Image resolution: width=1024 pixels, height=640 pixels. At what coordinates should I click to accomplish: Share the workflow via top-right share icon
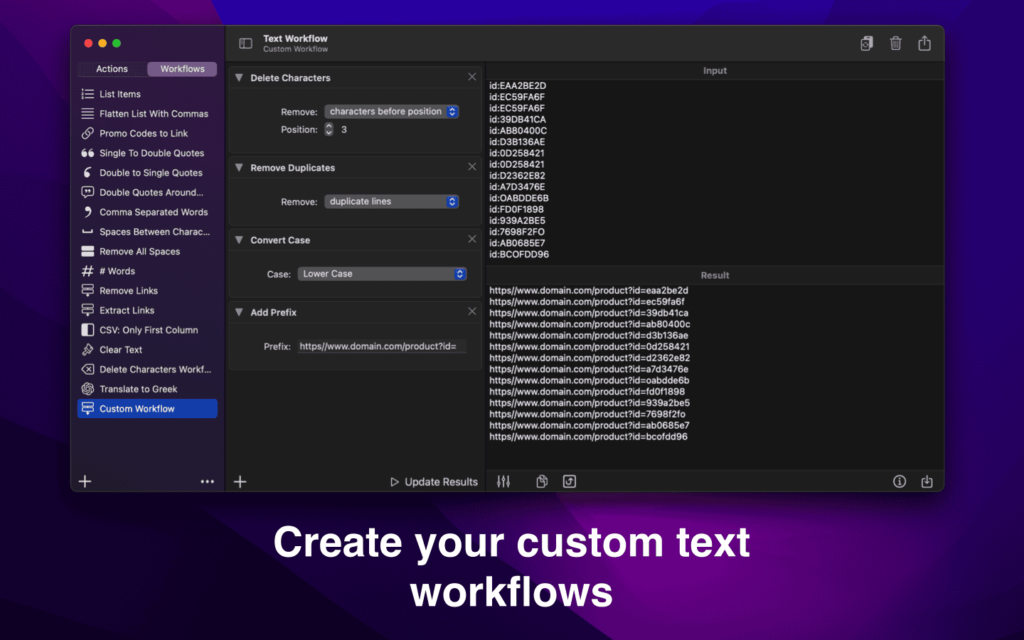[x=925, y=44]
